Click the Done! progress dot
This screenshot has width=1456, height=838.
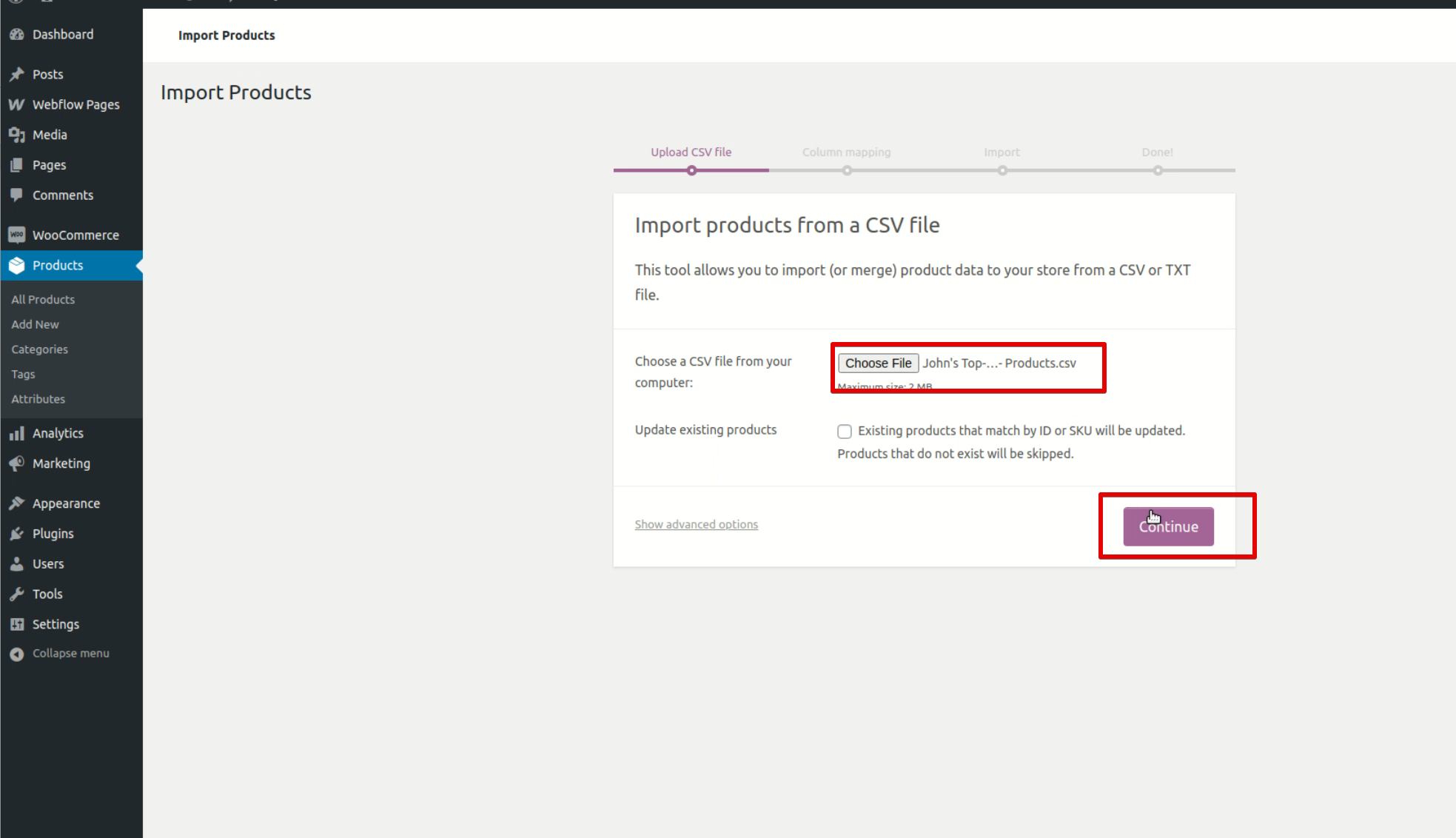pos(1158,170)
